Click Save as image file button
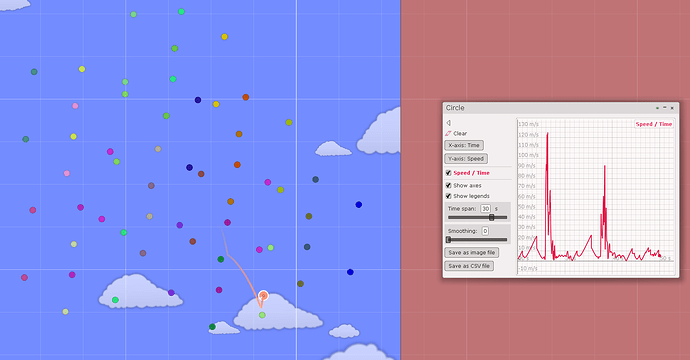Screen dimensions: 690x360 tap(472, 253)
